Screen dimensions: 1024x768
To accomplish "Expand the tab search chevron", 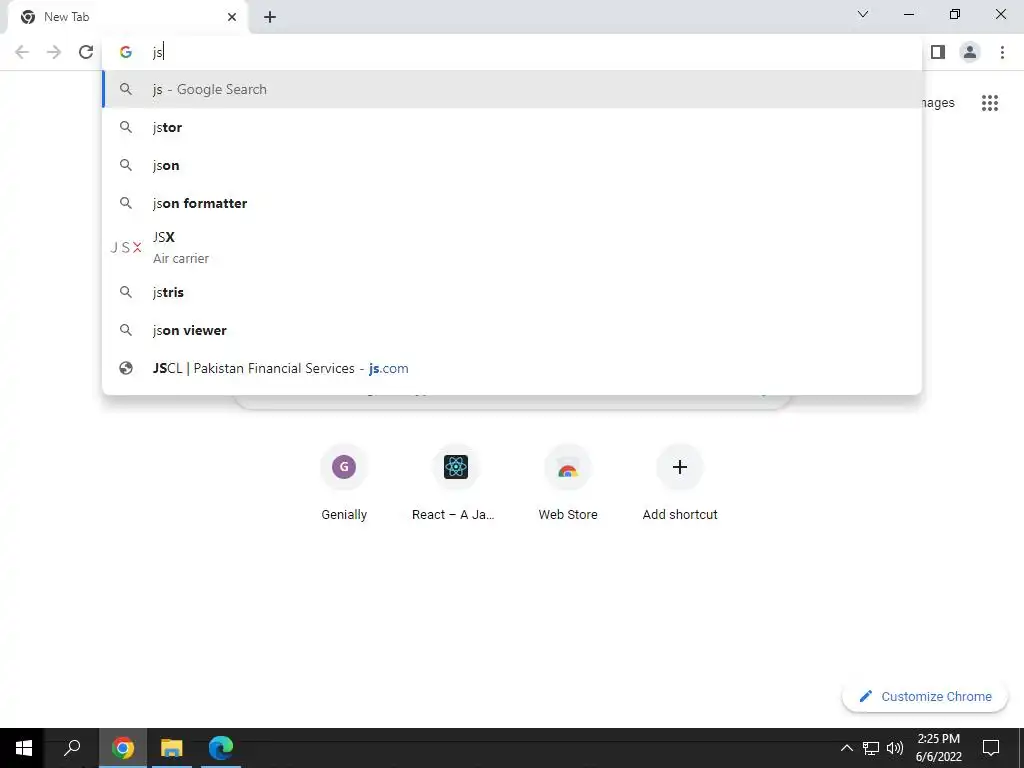I will click(x=863, y=14).
